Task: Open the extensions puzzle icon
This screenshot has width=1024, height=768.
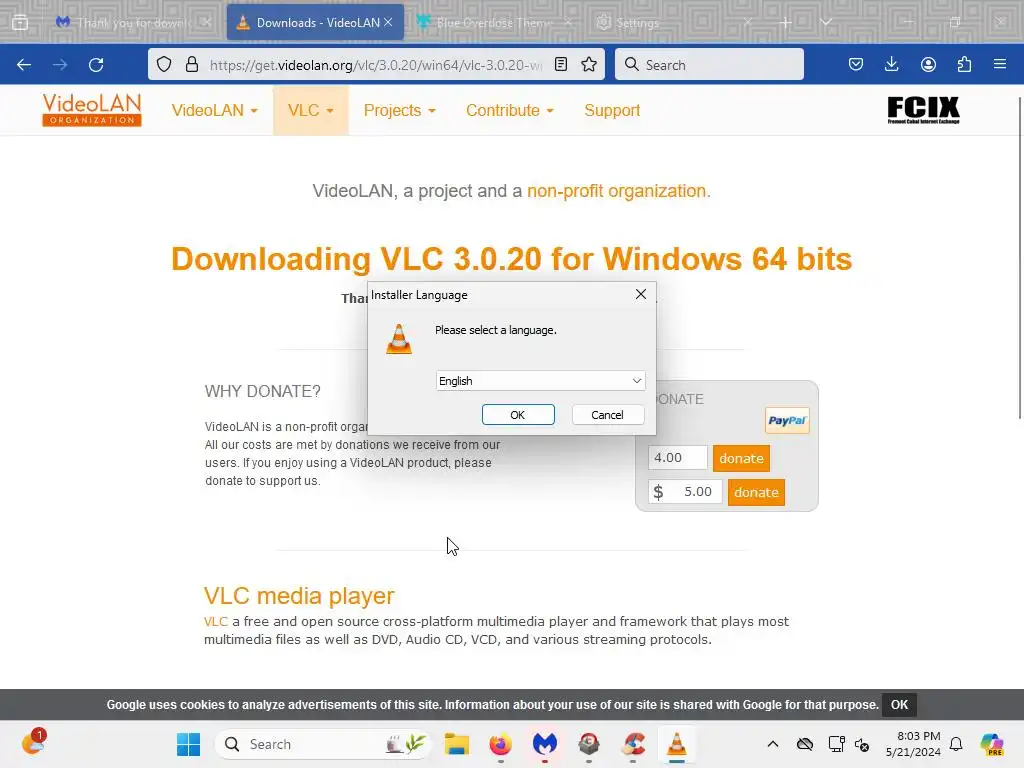Action: 964,65
